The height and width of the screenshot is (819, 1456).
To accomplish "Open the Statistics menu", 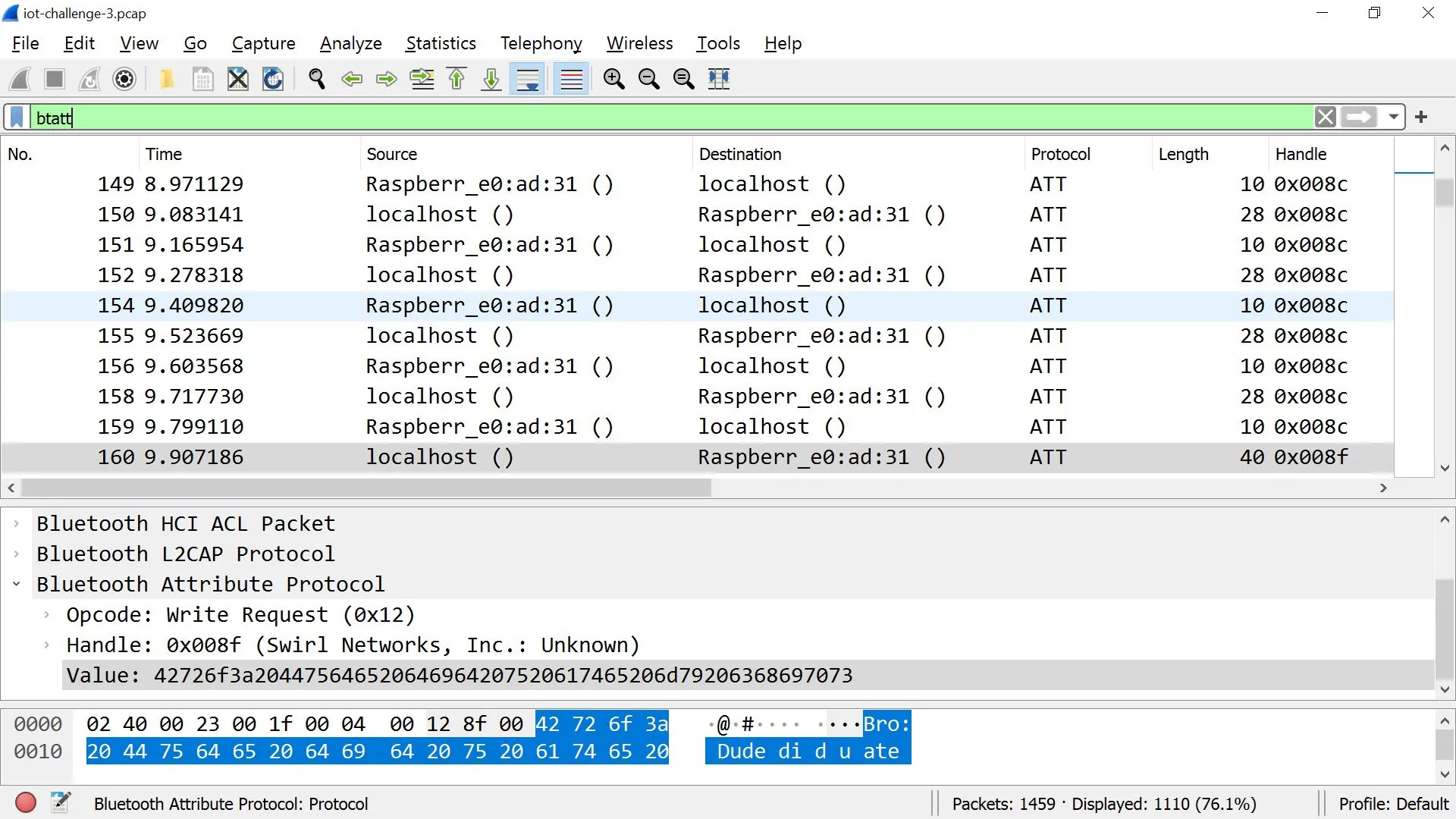I will click(441, 43).
